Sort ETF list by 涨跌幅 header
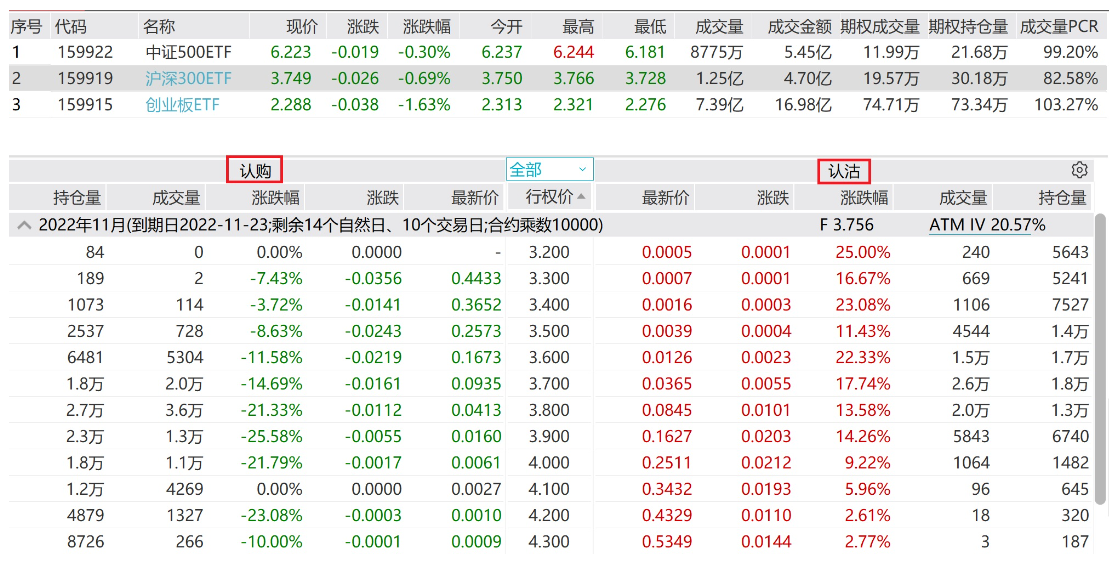This screenshot has width=1116, height=565. [426, 27]
